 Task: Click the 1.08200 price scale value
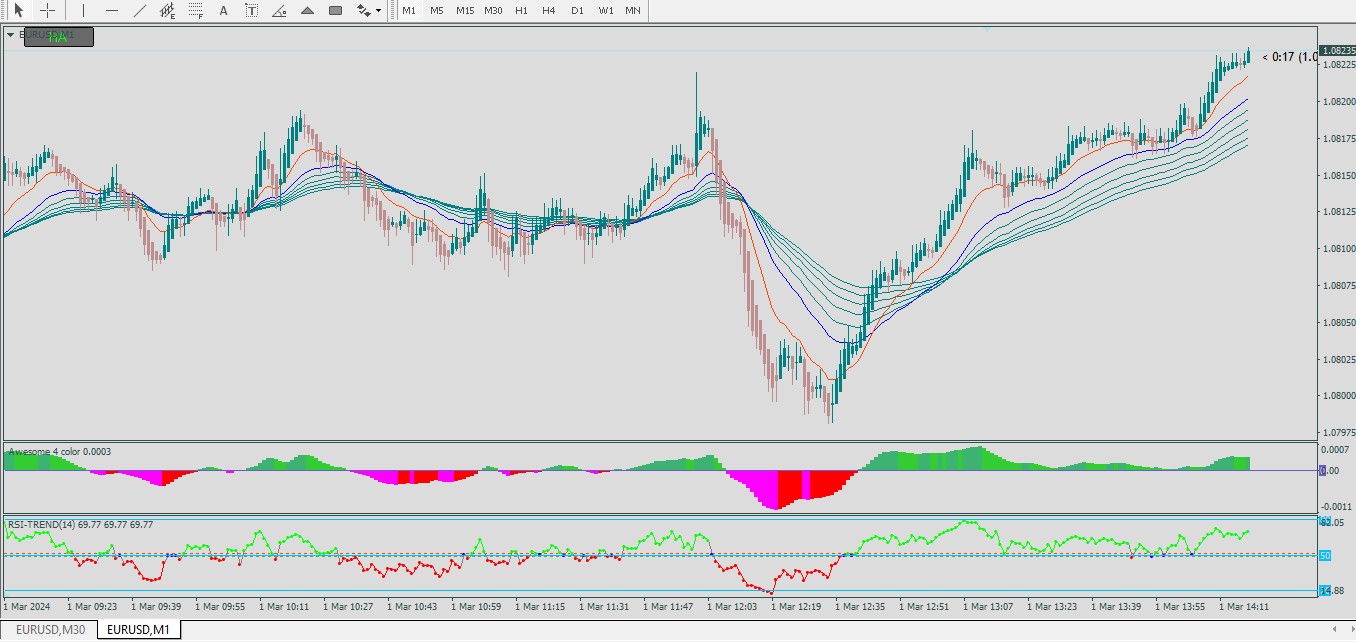pyautogui.click(x=1337, y=101)
